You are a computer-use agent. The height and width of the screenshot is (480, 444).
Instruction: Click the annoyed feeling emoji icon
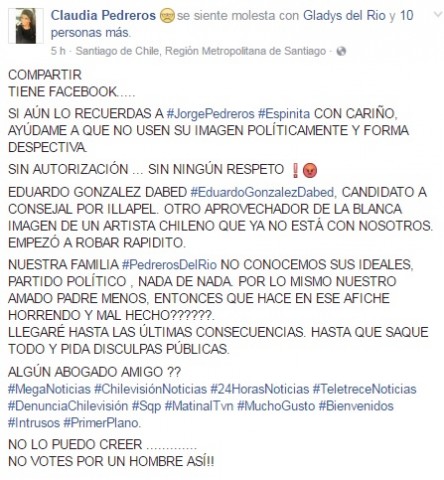167,16
